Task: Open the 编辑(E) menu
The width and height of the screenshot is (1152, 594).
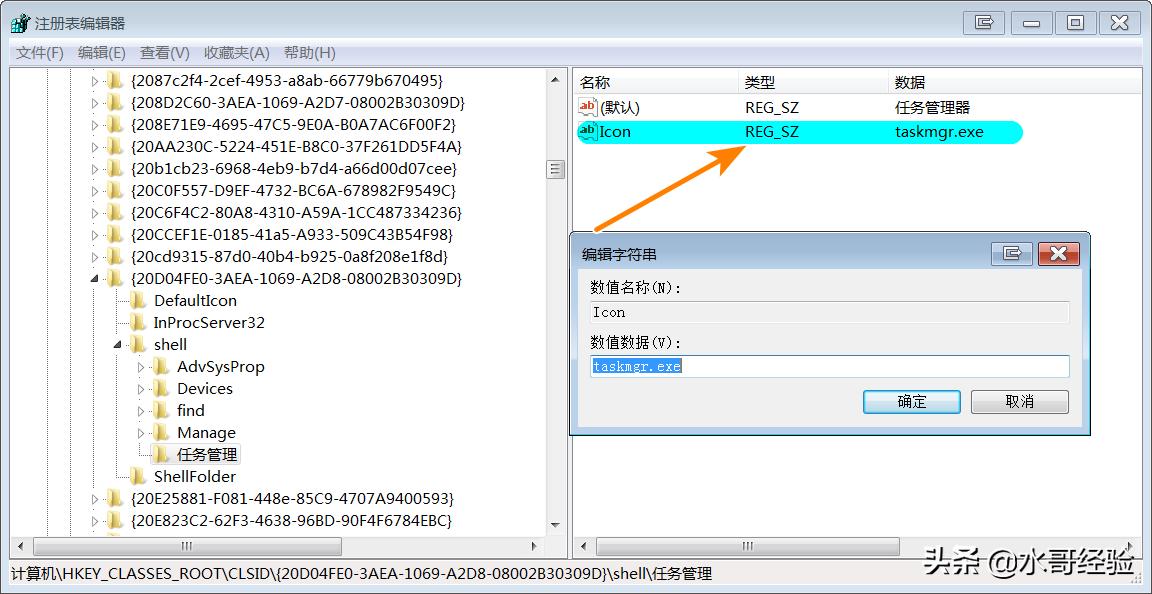Action: (x=101, y=53)
